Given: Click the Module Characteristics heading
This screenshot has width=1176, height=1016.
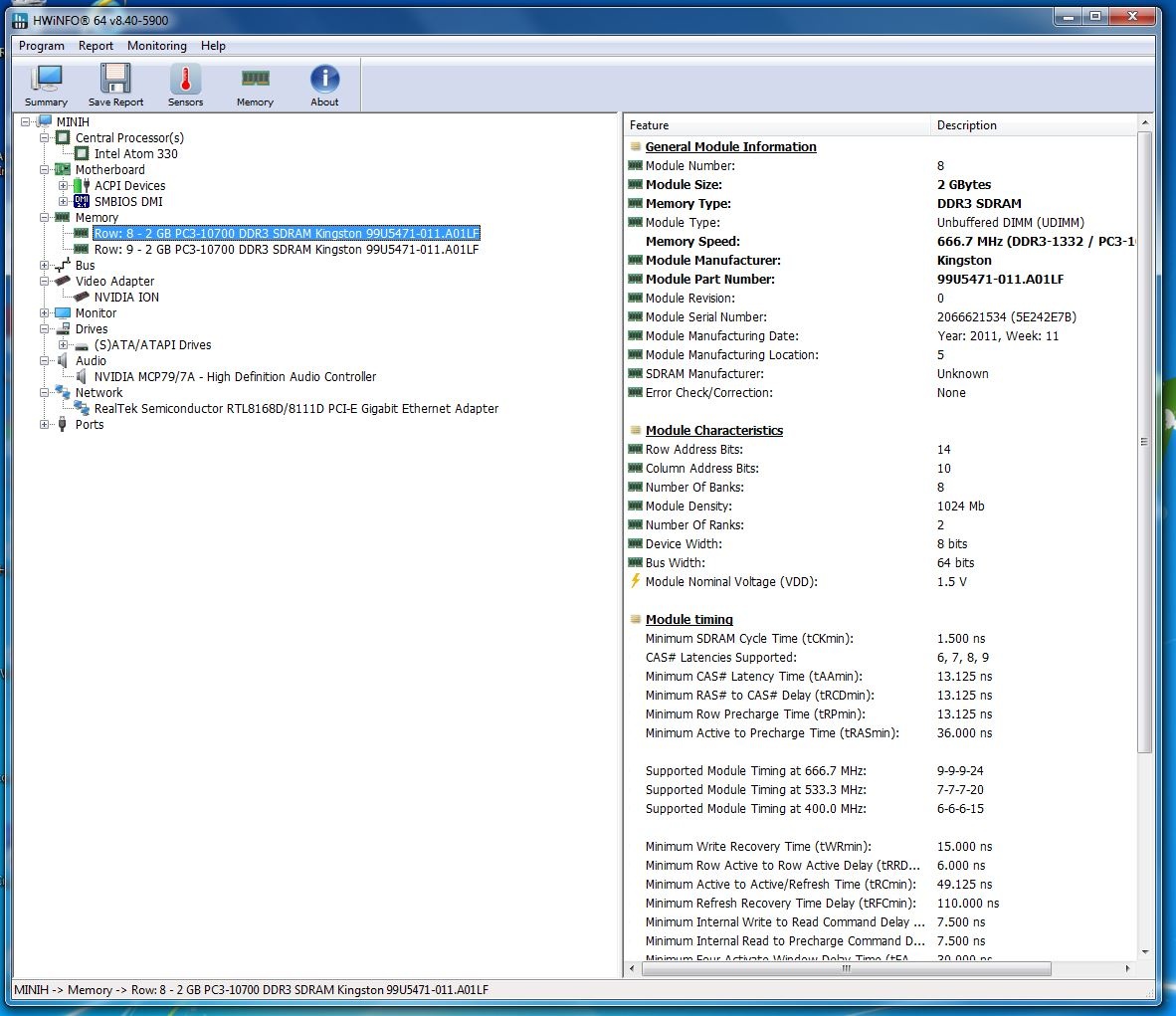Looking at the screenshot, I should [714, 430].
